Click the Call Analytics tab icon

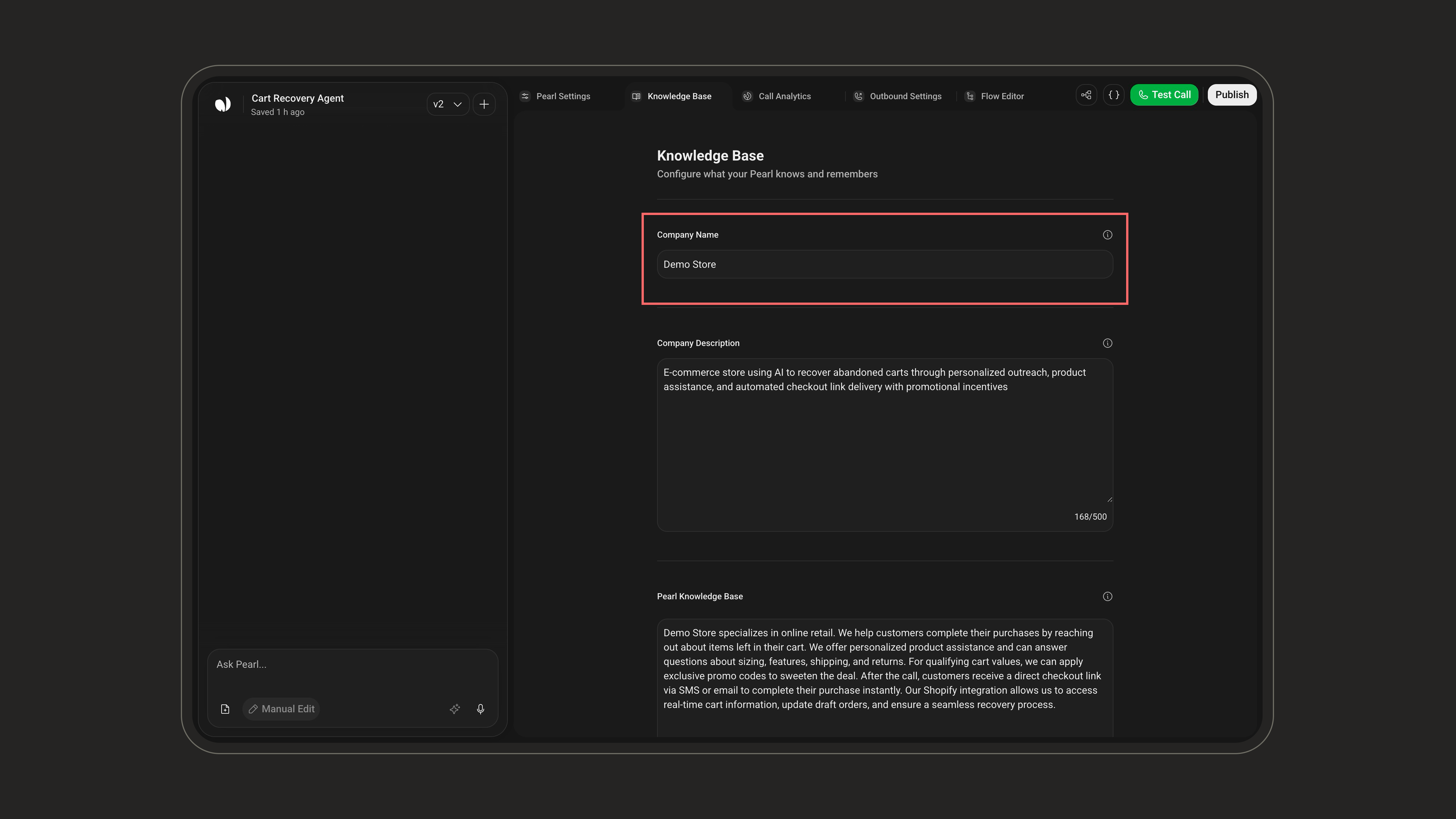[747, 96]
